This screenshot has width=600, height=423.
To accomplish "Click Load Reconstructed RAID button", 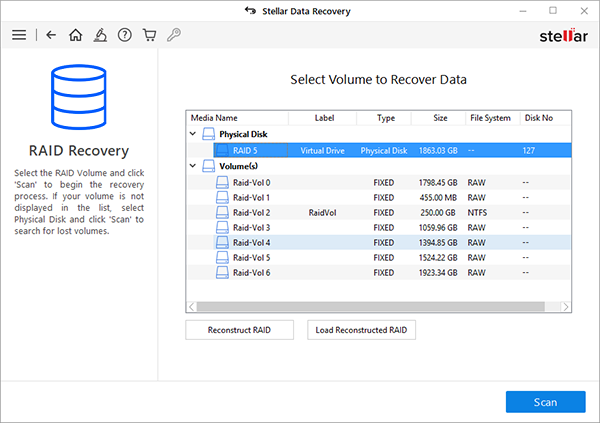I will (x=361, y=330).
